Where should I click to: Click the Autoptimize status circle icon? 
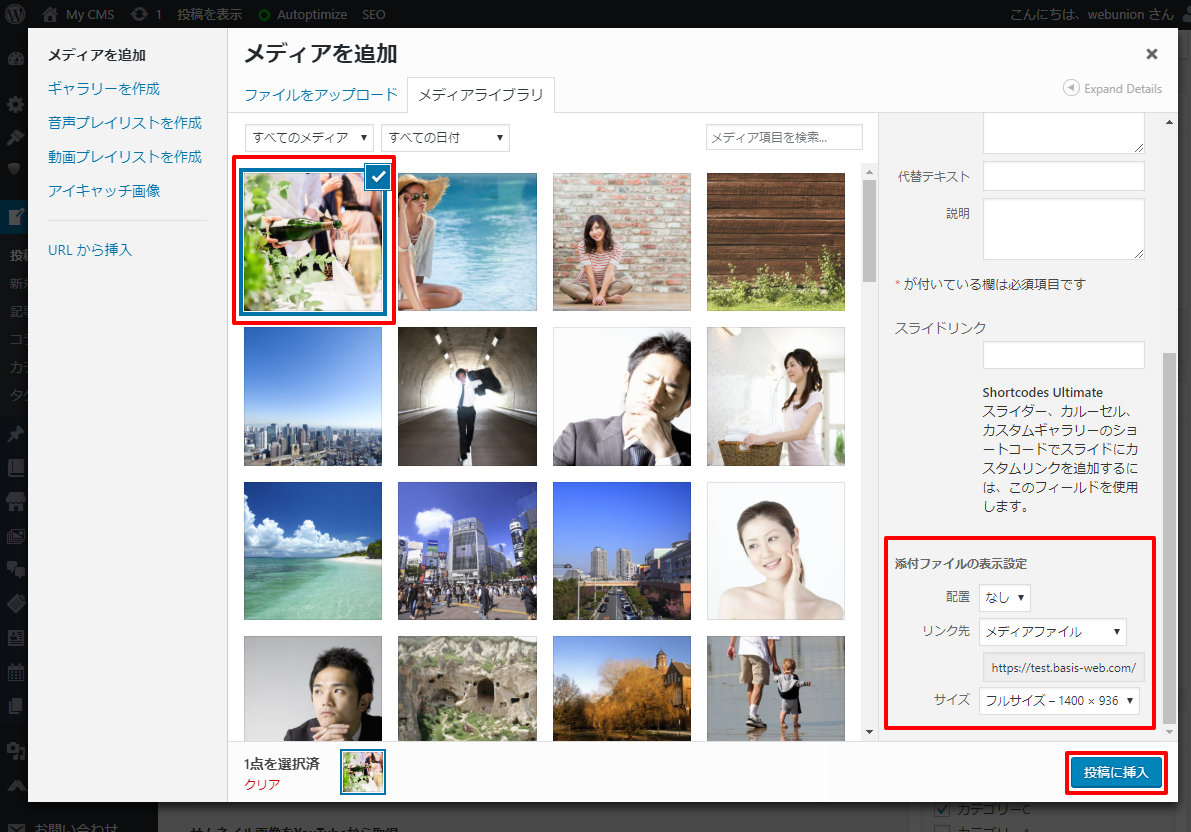264,14
